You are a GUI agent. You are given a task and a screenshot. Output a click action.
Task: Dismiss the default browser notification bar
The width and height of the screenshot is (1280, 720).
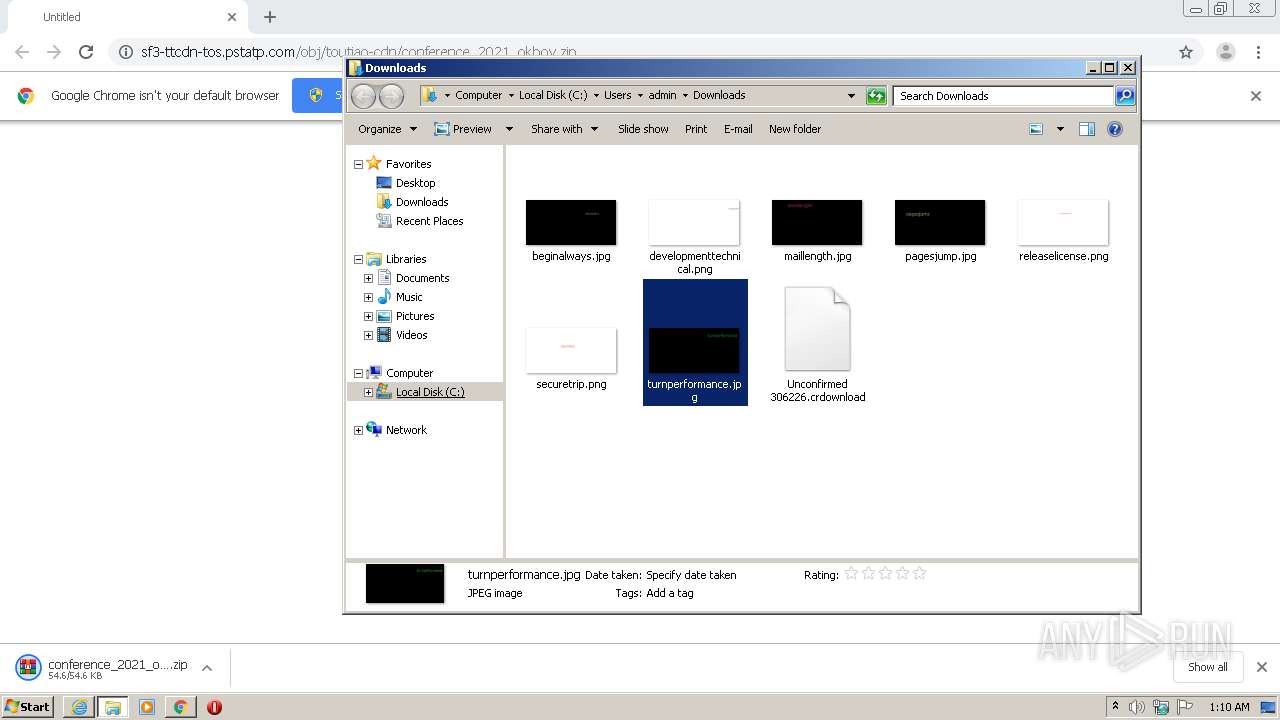coord(1256,96)
